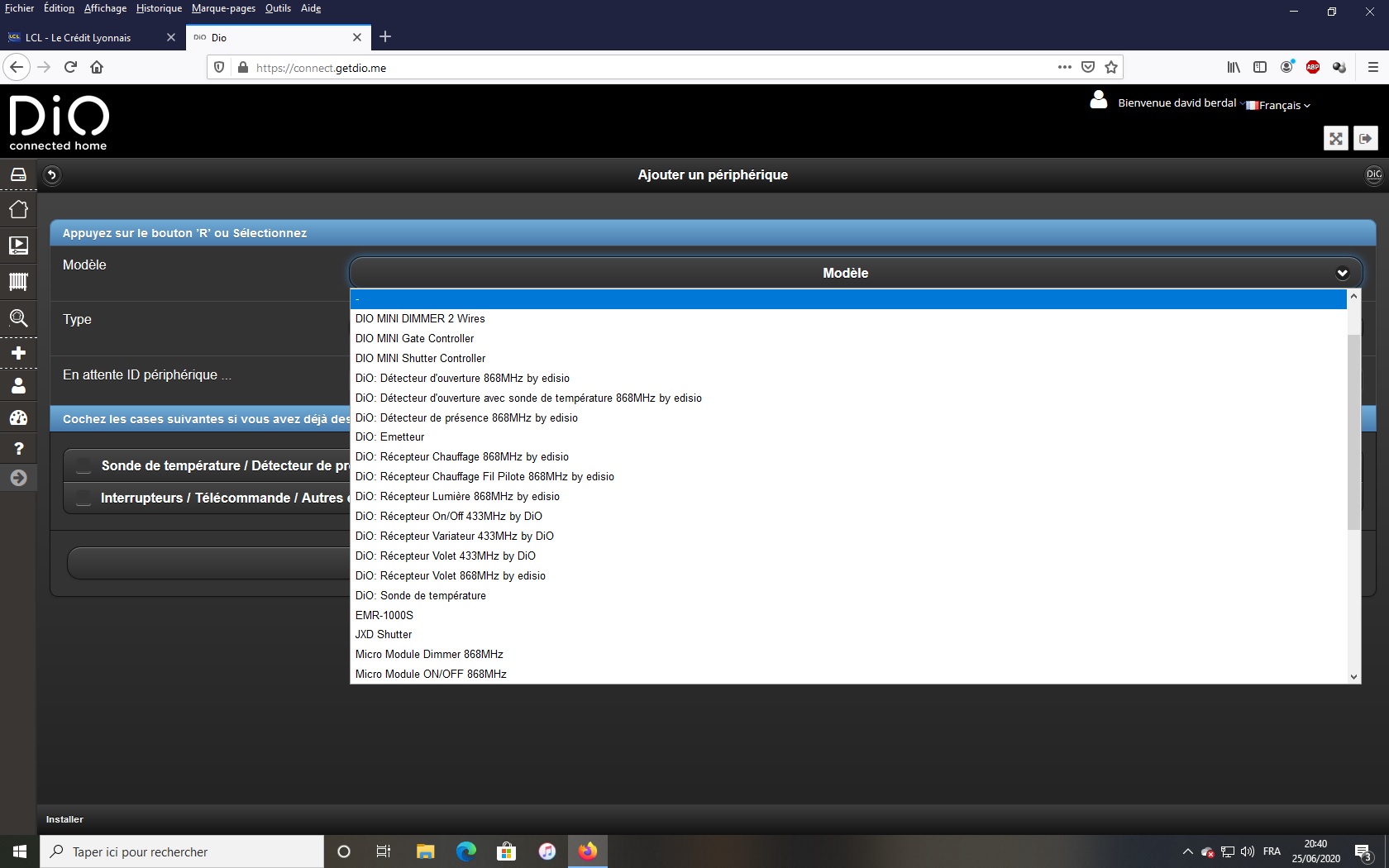This screenshot has width=1389, height=868.
Task: Open File Explorer from taskbar
Action: coord(425,851)
